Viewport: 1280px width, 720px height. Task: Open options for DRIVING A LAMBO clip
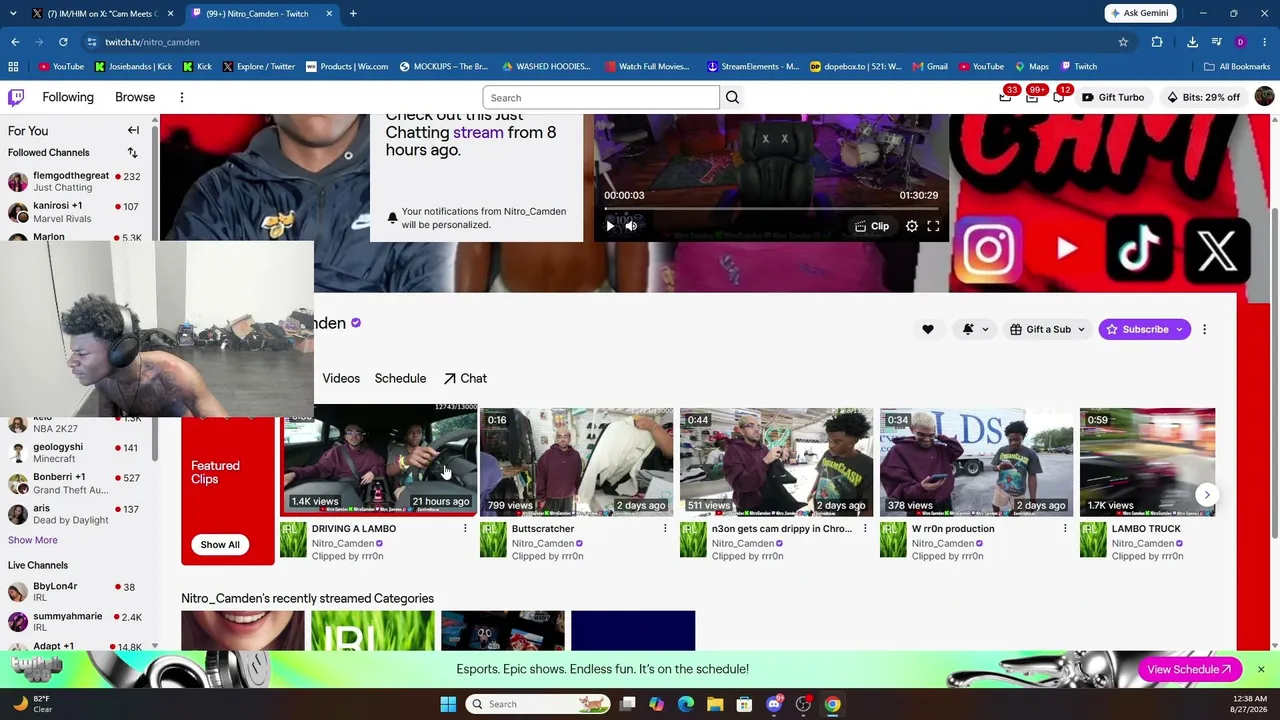coord(465,529)
